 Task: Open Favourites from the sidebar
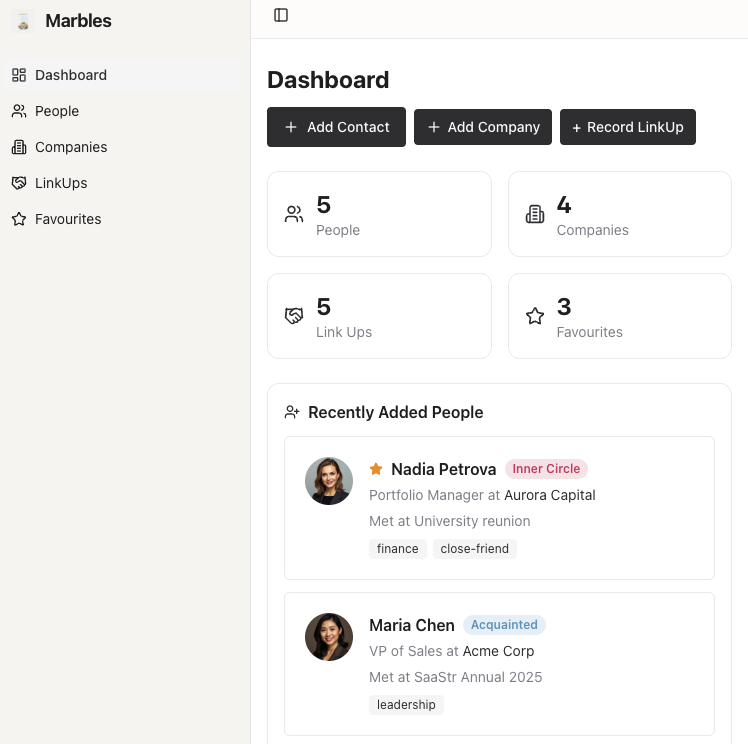[67, 219]
